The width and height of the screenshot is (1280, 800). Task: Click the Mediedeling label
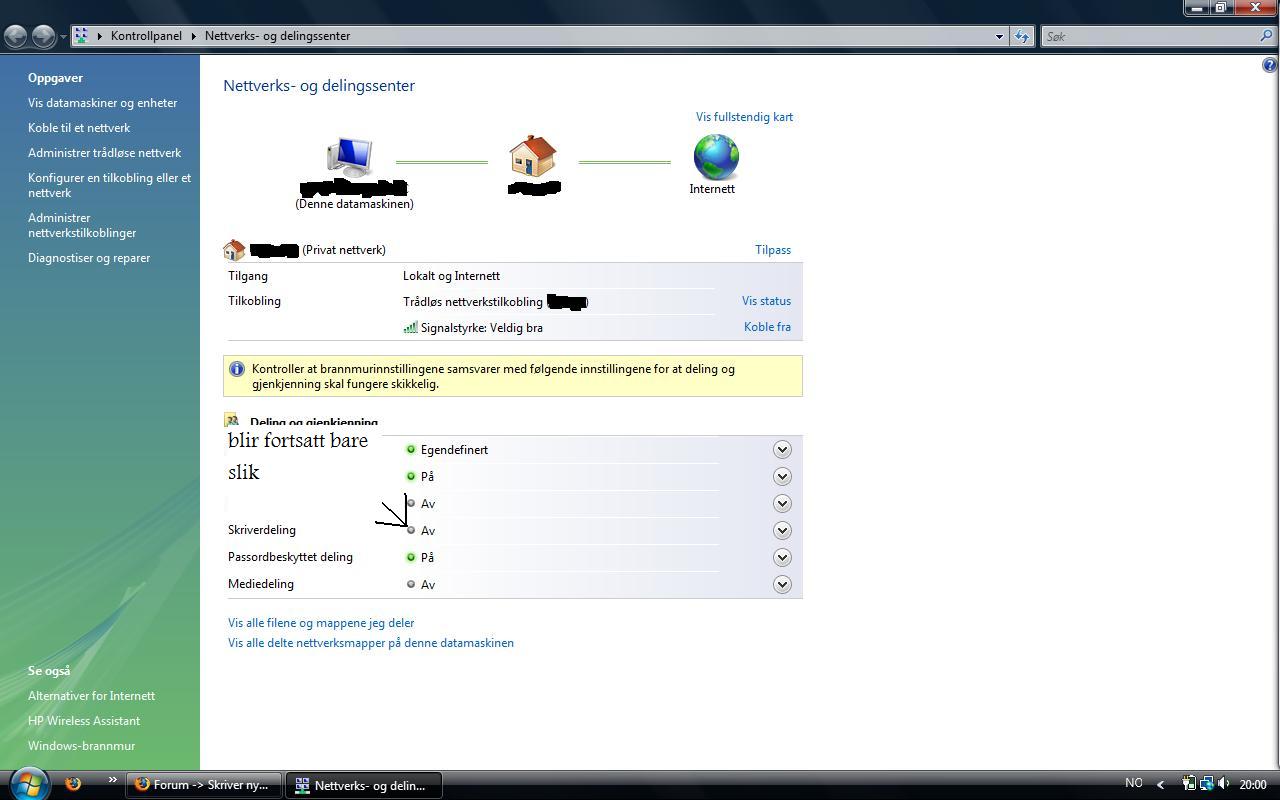261,584
